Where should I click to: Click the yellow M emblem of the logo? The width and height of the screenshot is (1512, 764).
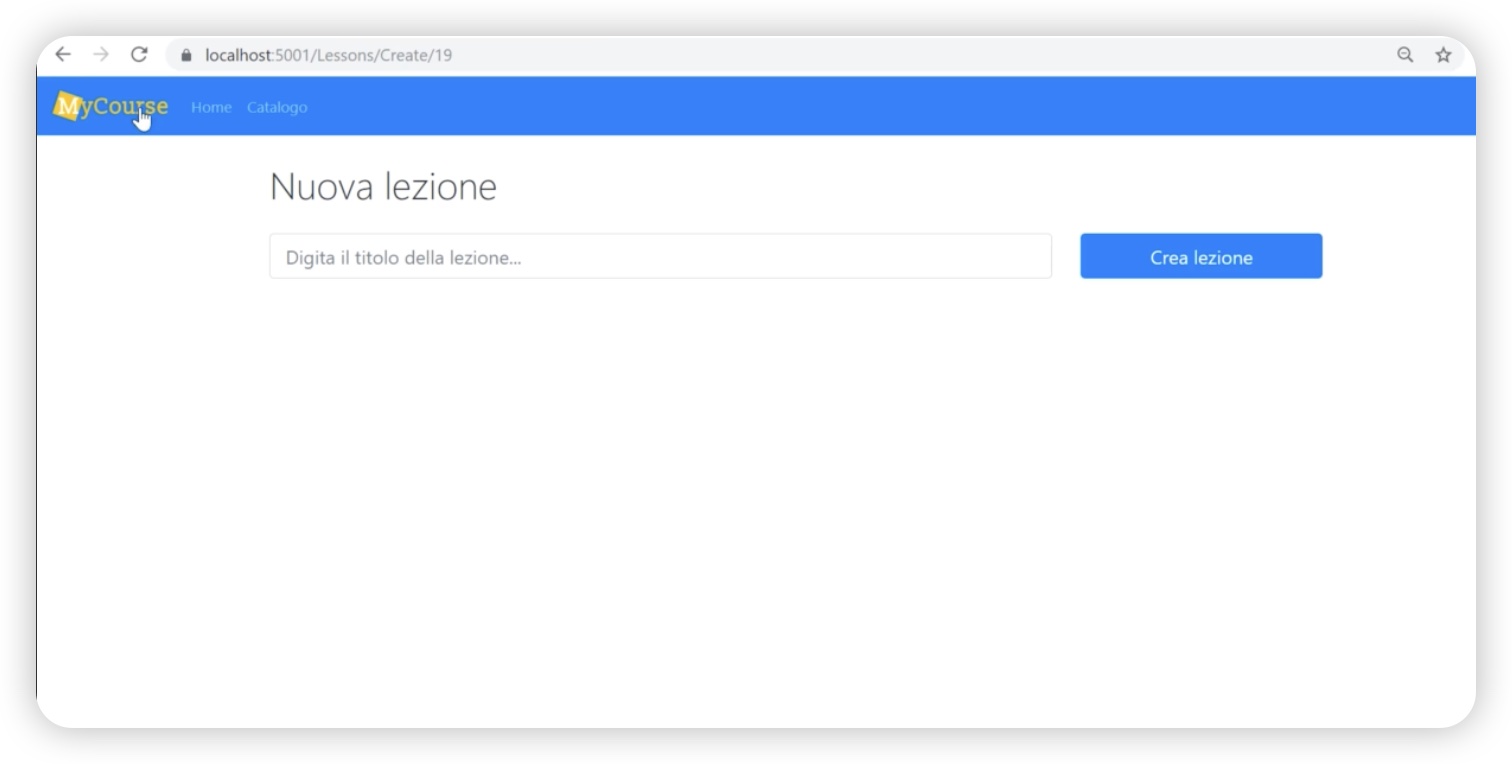pos(67,106)
